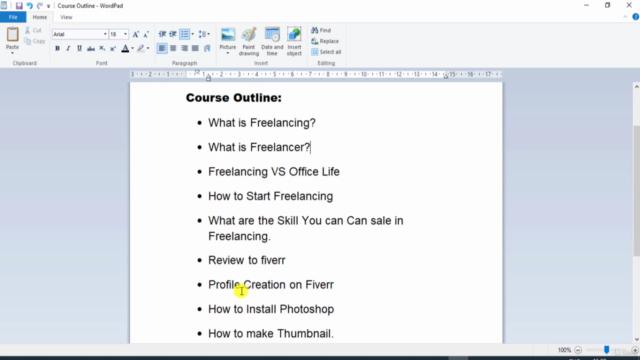Click the scroll down arrow
Image resolution: width=640 pixels, height=360 pixels.
[636, 339]
